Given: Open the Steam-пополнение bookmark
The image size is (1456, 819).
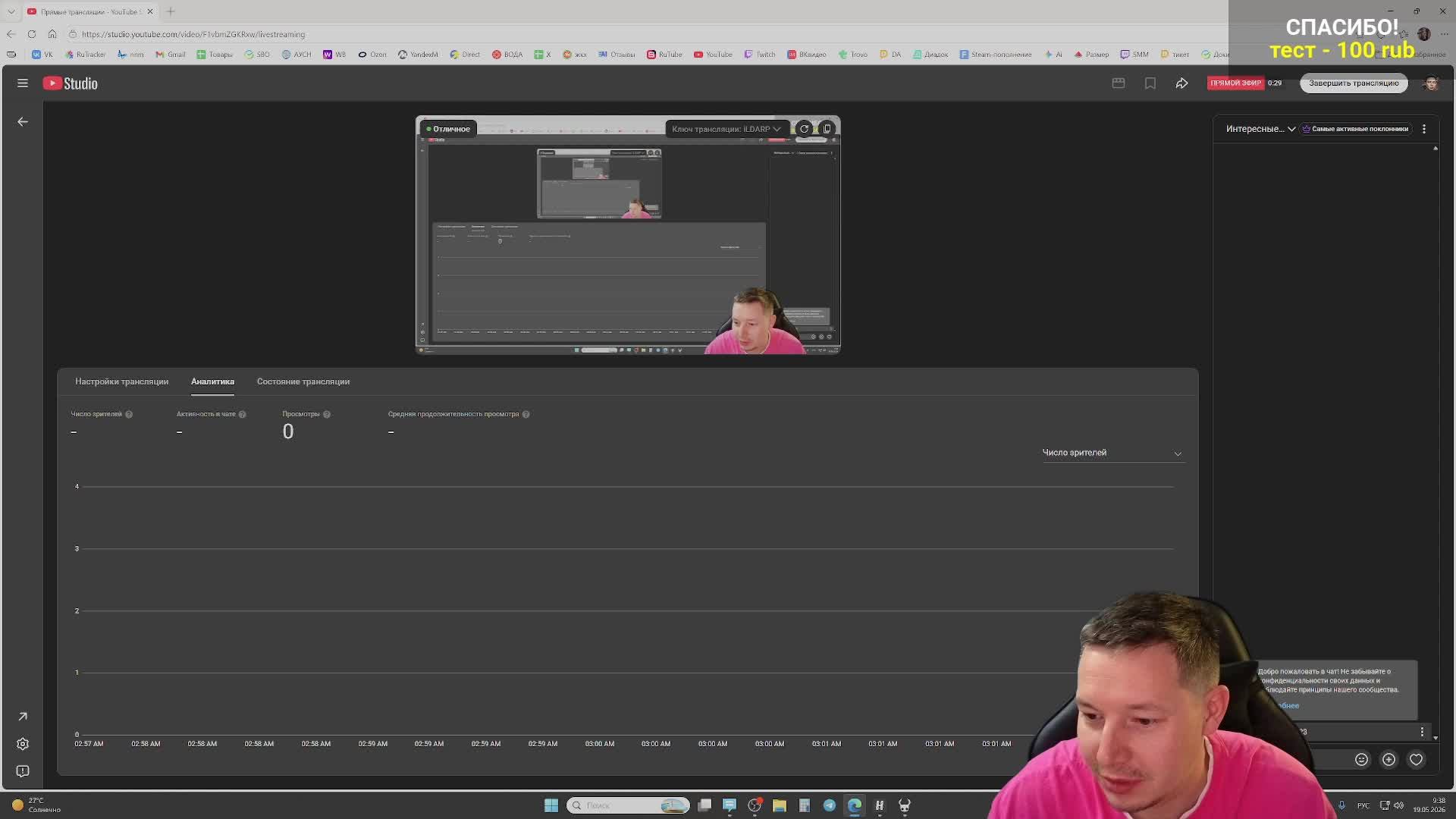Looking at the screenshot, I should (996, 55).
